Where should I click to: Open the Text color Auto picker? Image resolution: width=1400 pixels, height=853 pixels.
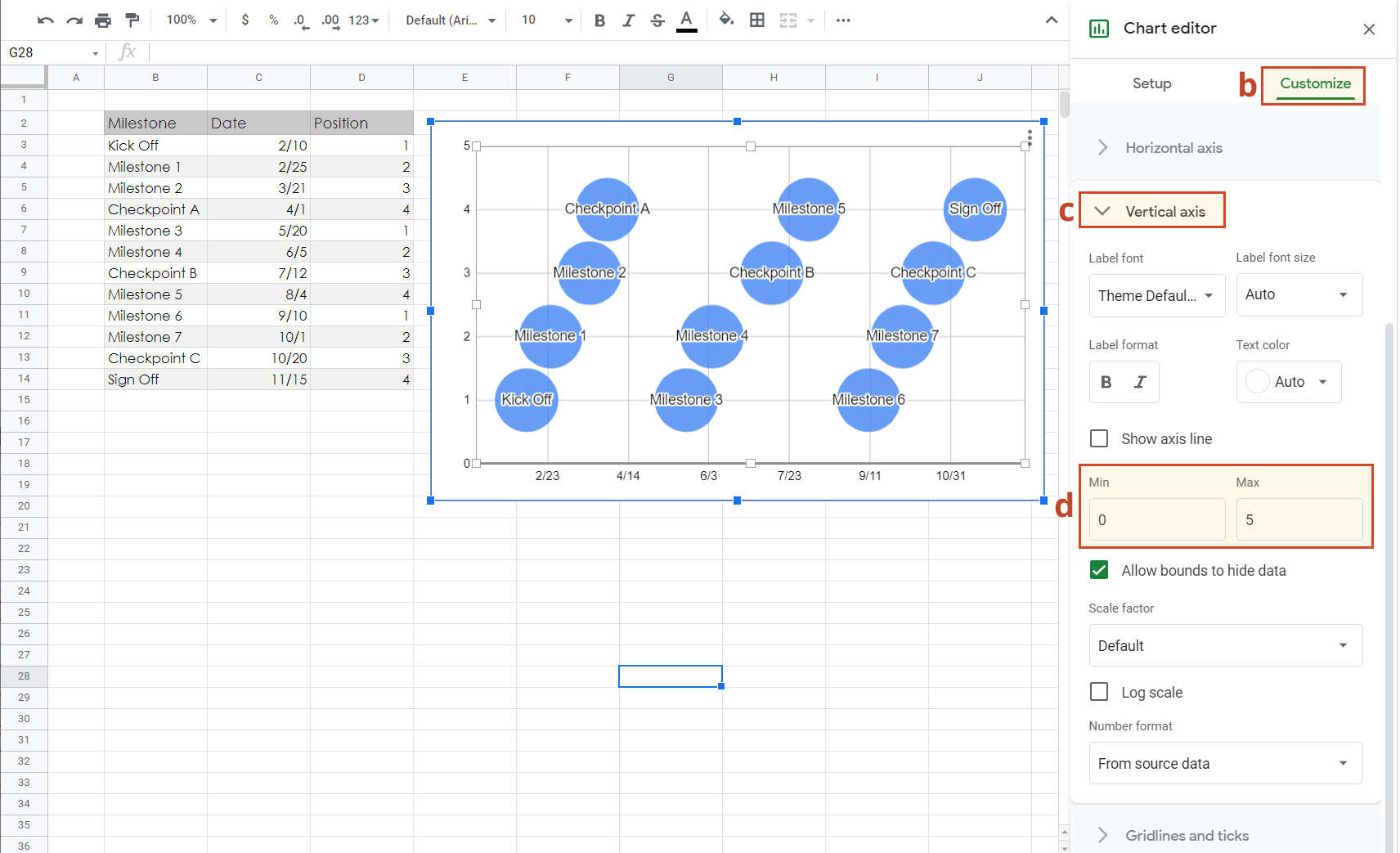[1288, 381]
